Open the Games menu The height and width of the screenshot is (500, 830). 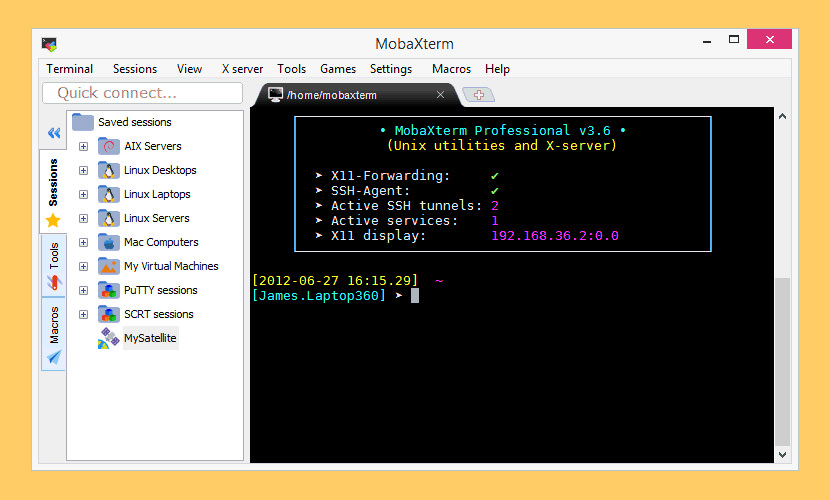click(338, 69)
